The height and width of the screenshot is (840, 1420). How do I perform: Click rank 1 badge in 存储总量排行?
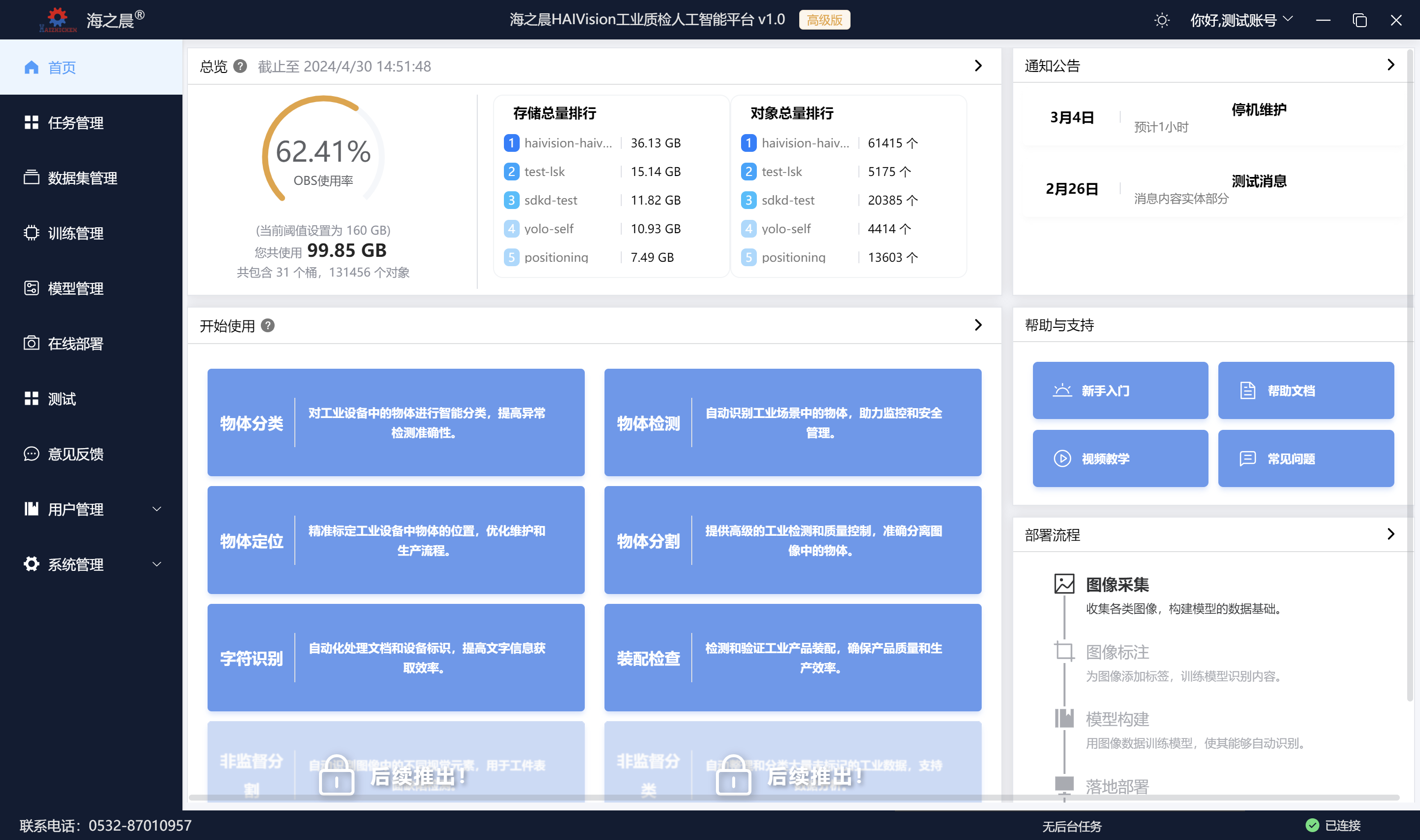point(511,142)
